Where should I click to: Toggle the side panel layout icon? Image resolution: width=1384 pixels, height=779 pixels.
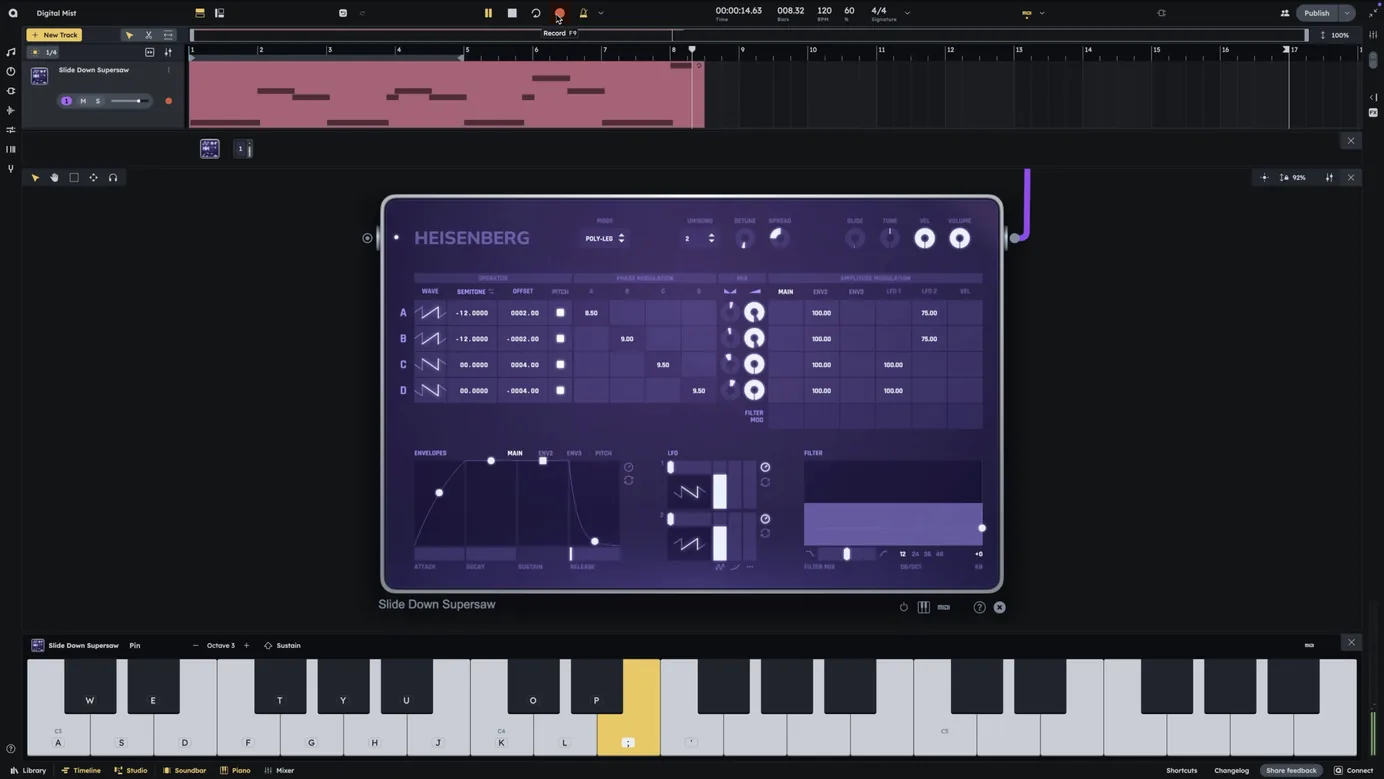click(x=219, y=13)
